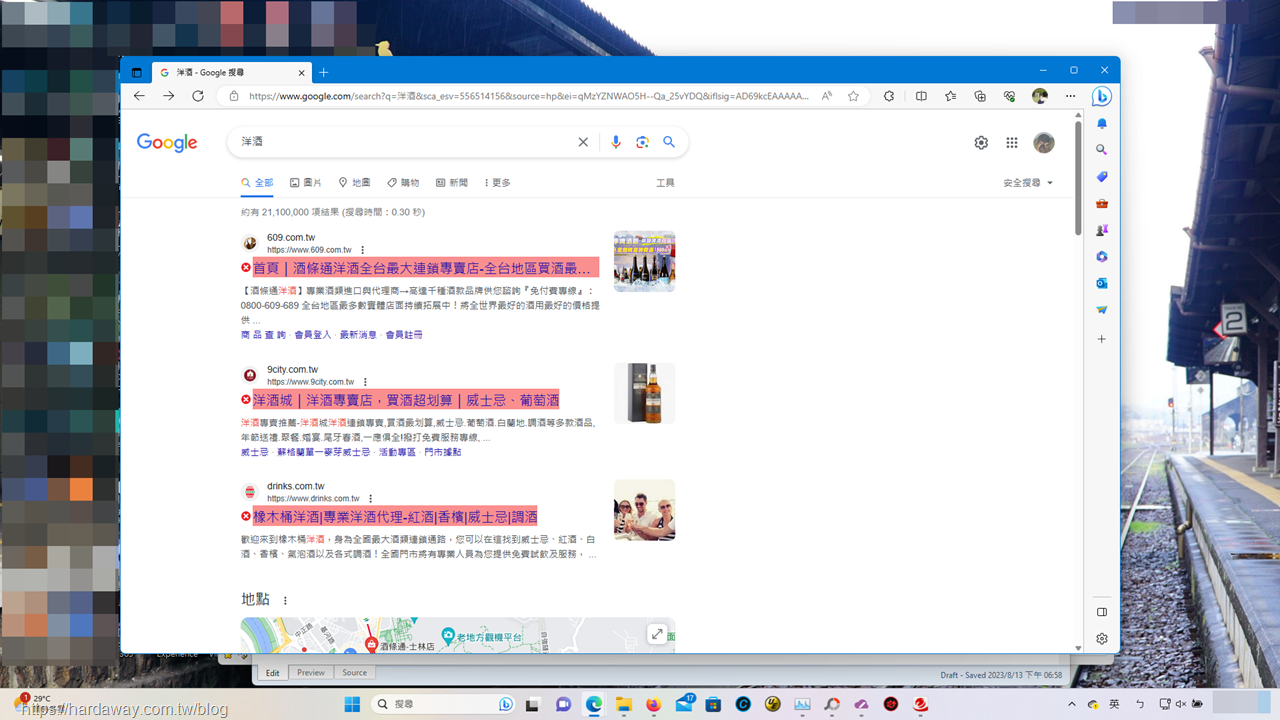This screenshot has width=1280, height=720.
Task: Open the 工具 search tools
Action: click(665, 183)
